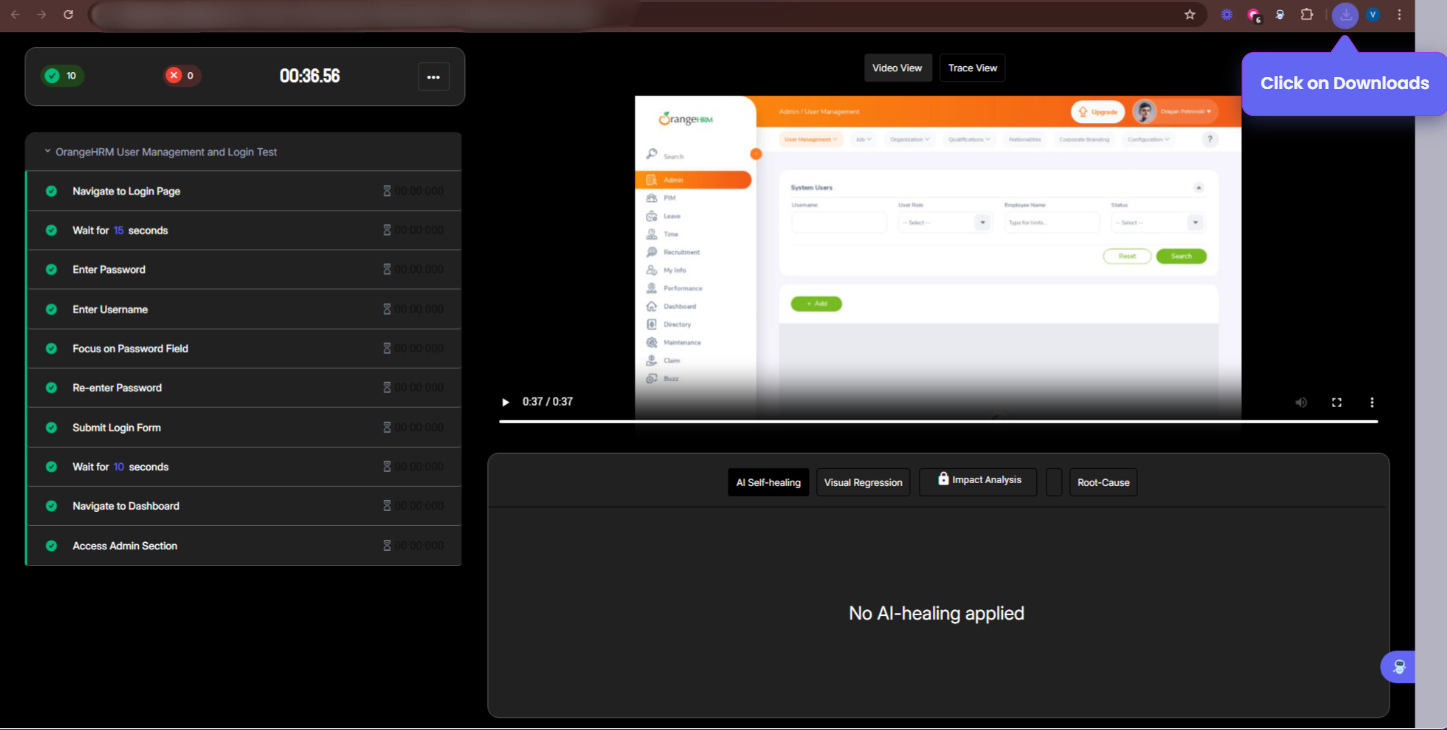The width and height of the screenshot is (1447, 730).
Task: Enter fullscreen mode on the video
Action: pyautogui.click(x=1336, y=402)
